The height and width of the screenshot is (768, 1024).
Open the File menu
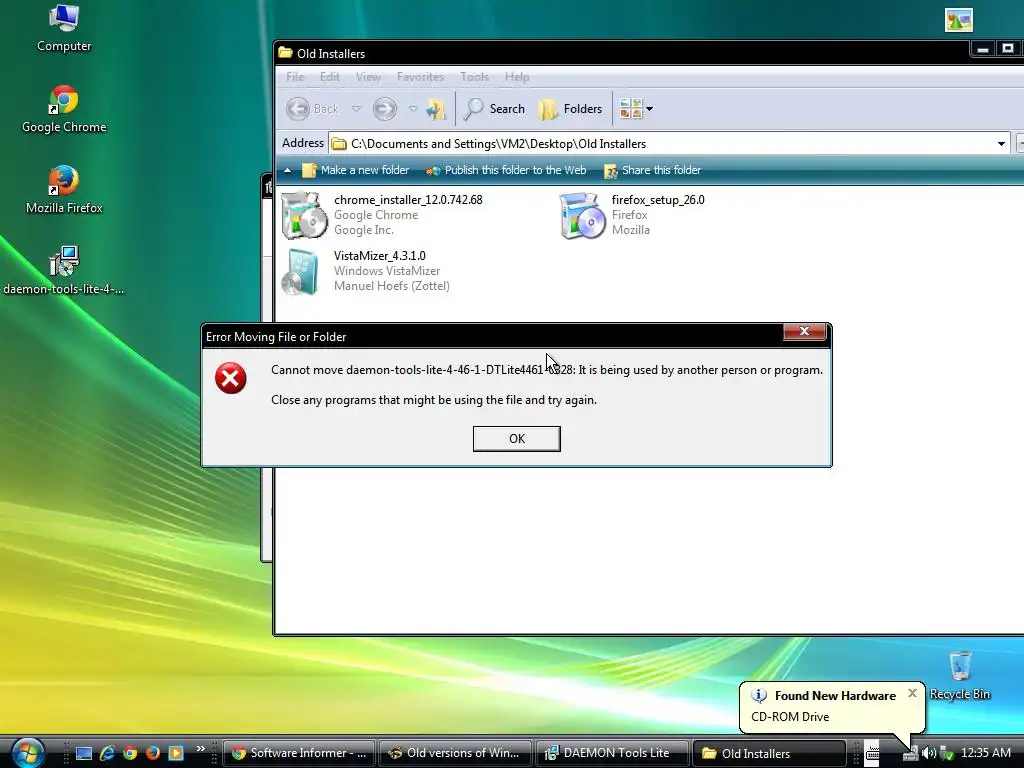click(x=295, y=77)
